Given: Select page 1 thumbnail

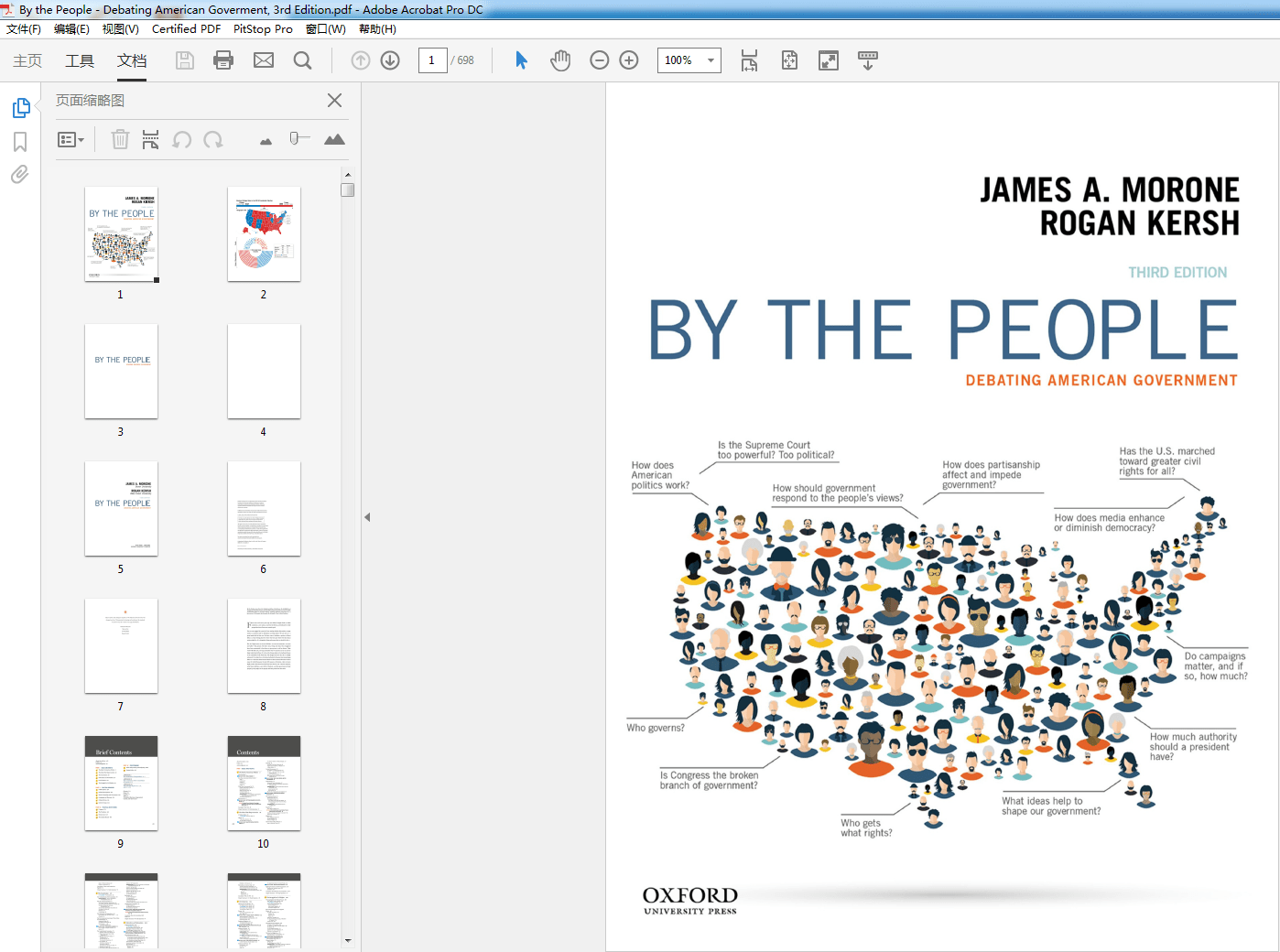Looking at the screenshot, I should 121,234.
